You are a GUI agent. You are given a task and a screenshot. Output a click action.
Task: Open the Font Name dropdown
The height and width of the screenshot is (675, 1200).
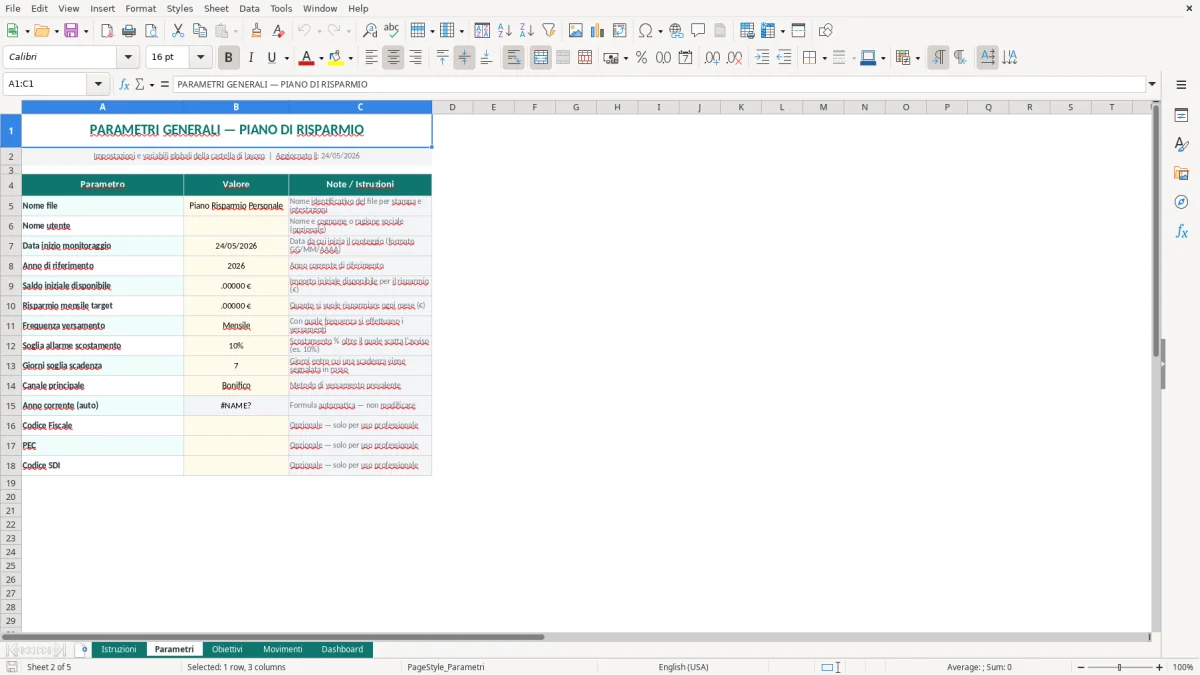pos(127,58)
